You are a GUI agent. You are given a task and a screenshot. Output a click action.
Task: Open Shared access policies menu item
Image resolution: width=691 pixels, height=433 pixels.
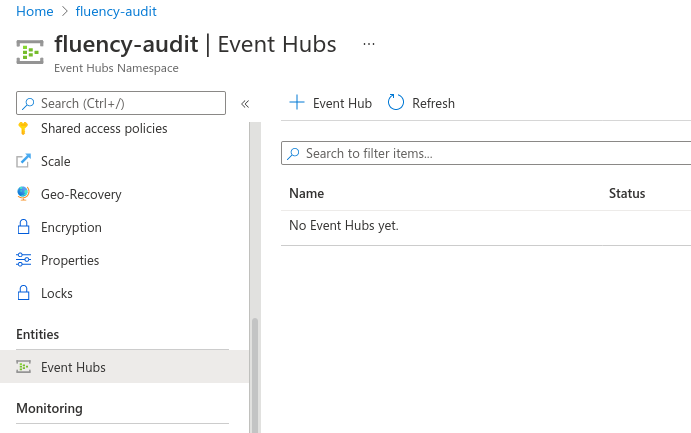104,128
